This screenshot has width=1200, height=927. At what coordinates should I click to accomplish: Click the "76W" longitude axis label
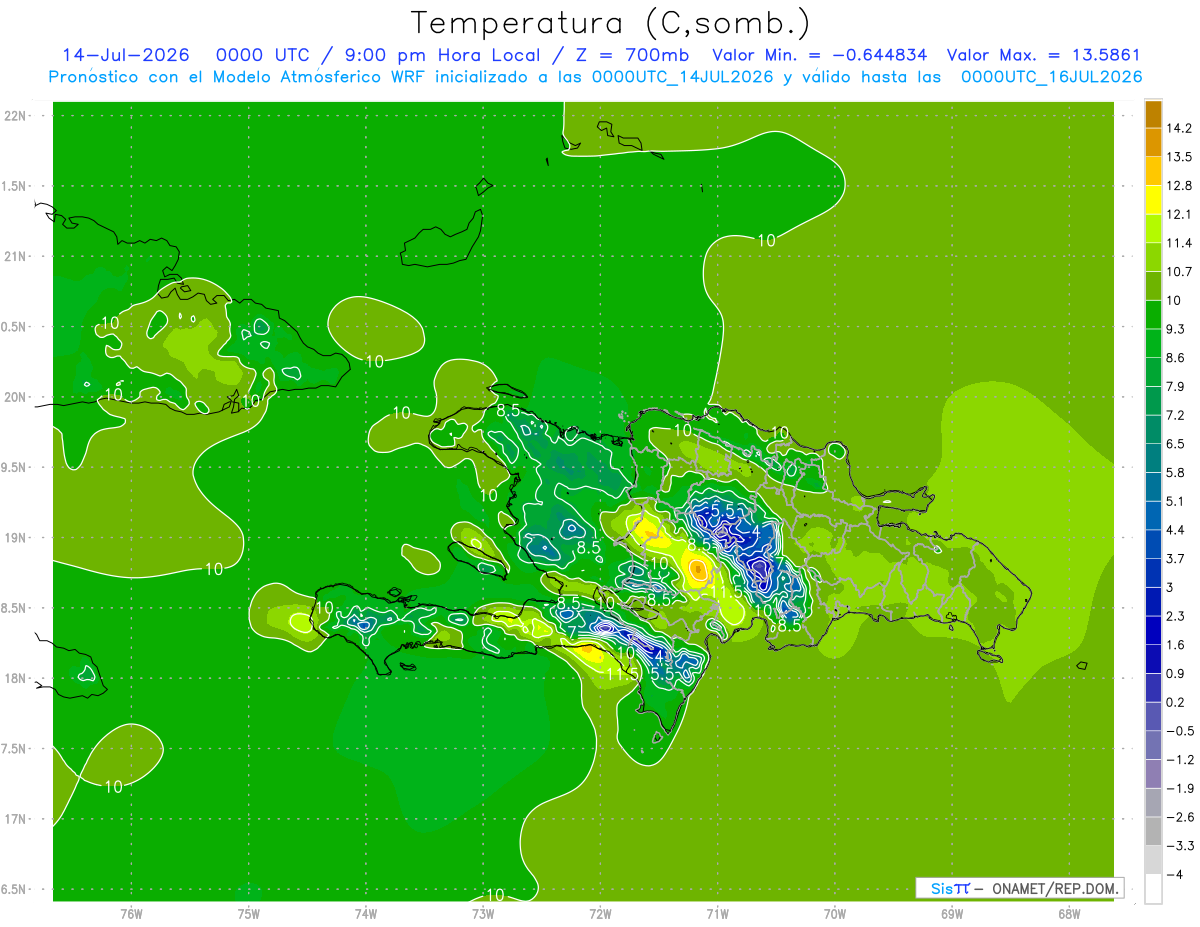131,914
